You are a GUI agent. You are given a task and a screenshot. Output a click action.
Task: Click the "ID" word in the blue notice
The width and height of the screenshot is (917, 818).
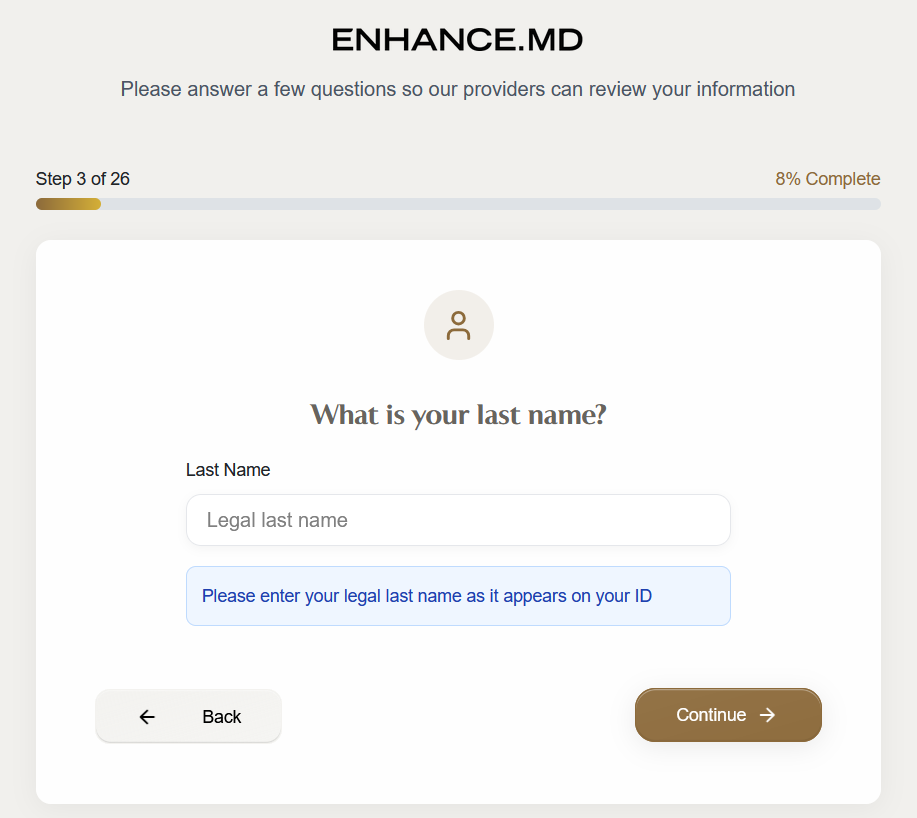coord(643,596)
